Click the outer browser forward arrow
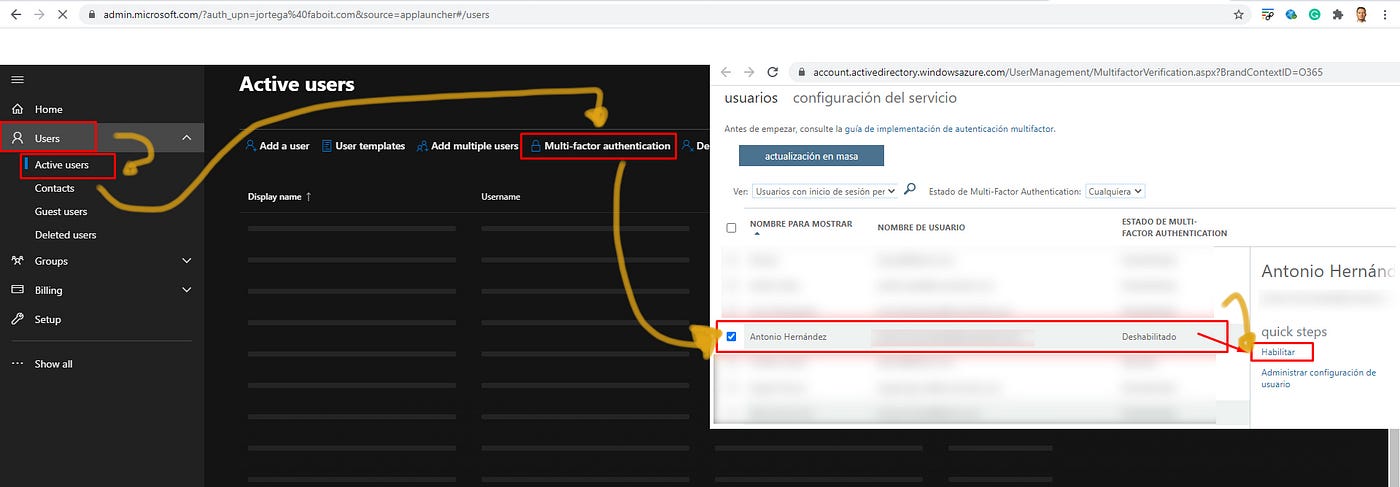This screenshot has width=1400, height=487. coord(39,15)
